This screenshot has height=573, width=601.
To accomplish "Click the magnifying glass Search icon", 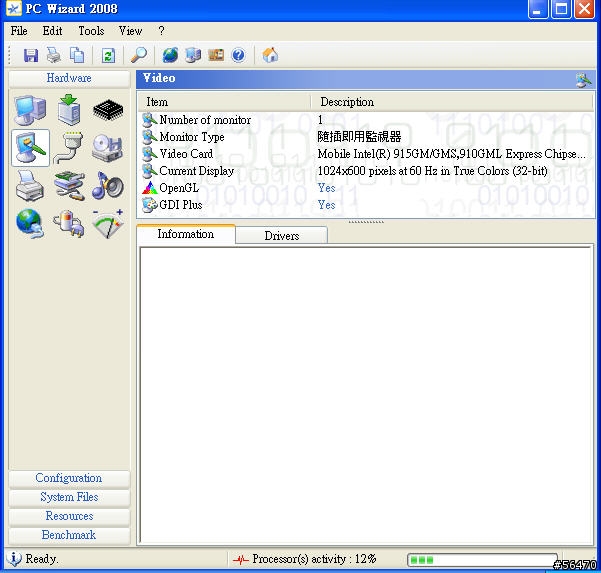I will pyautogui.click(x=139, y=56).
